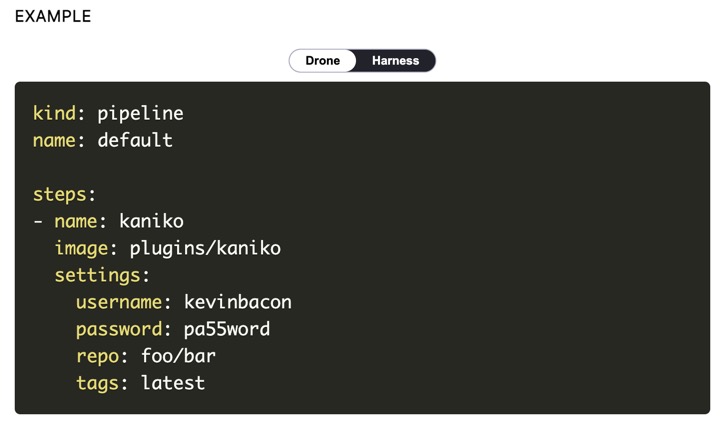Click the 'repo' setting key
The height and width of the screenshot is (426, 728).
(97, 356)
